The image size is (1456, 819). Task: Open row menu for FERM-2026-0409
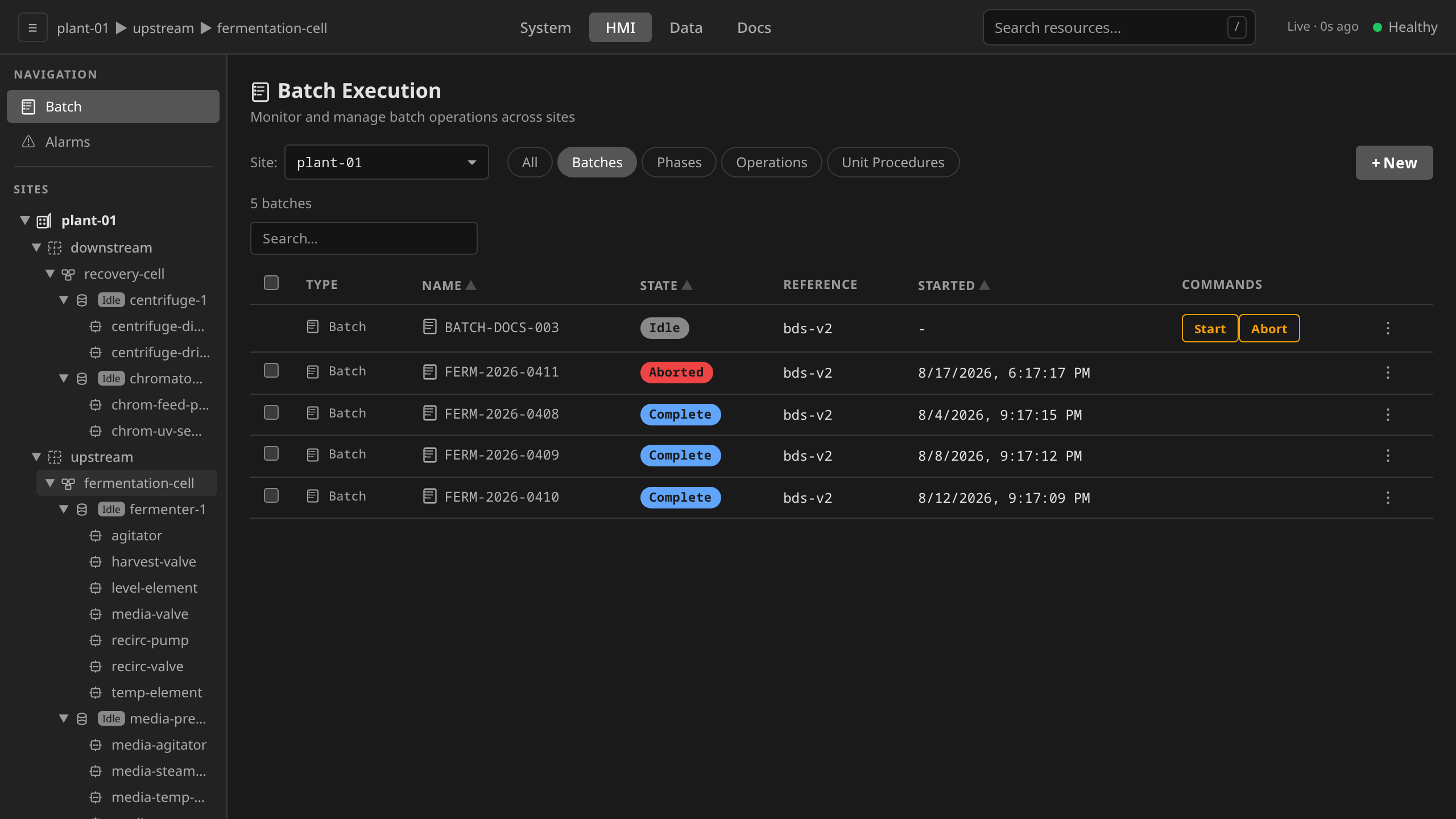(x=1388, y=456)
